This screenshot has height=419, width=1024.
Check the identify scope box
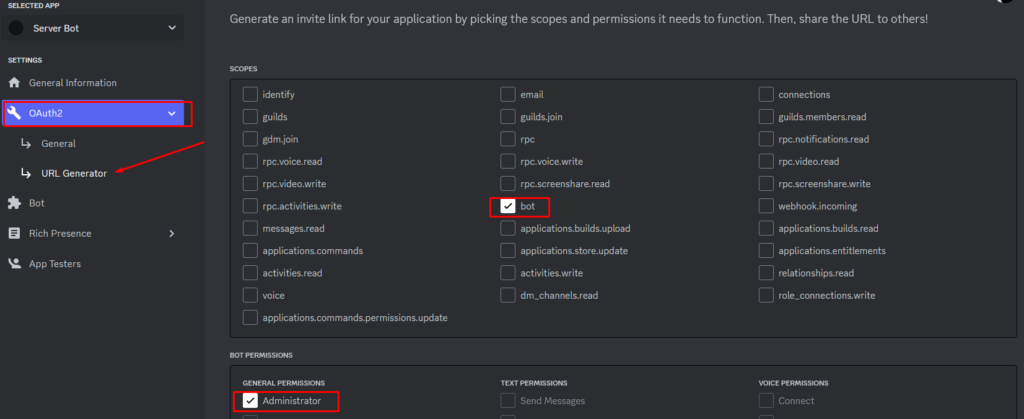(x=250, y=95)
